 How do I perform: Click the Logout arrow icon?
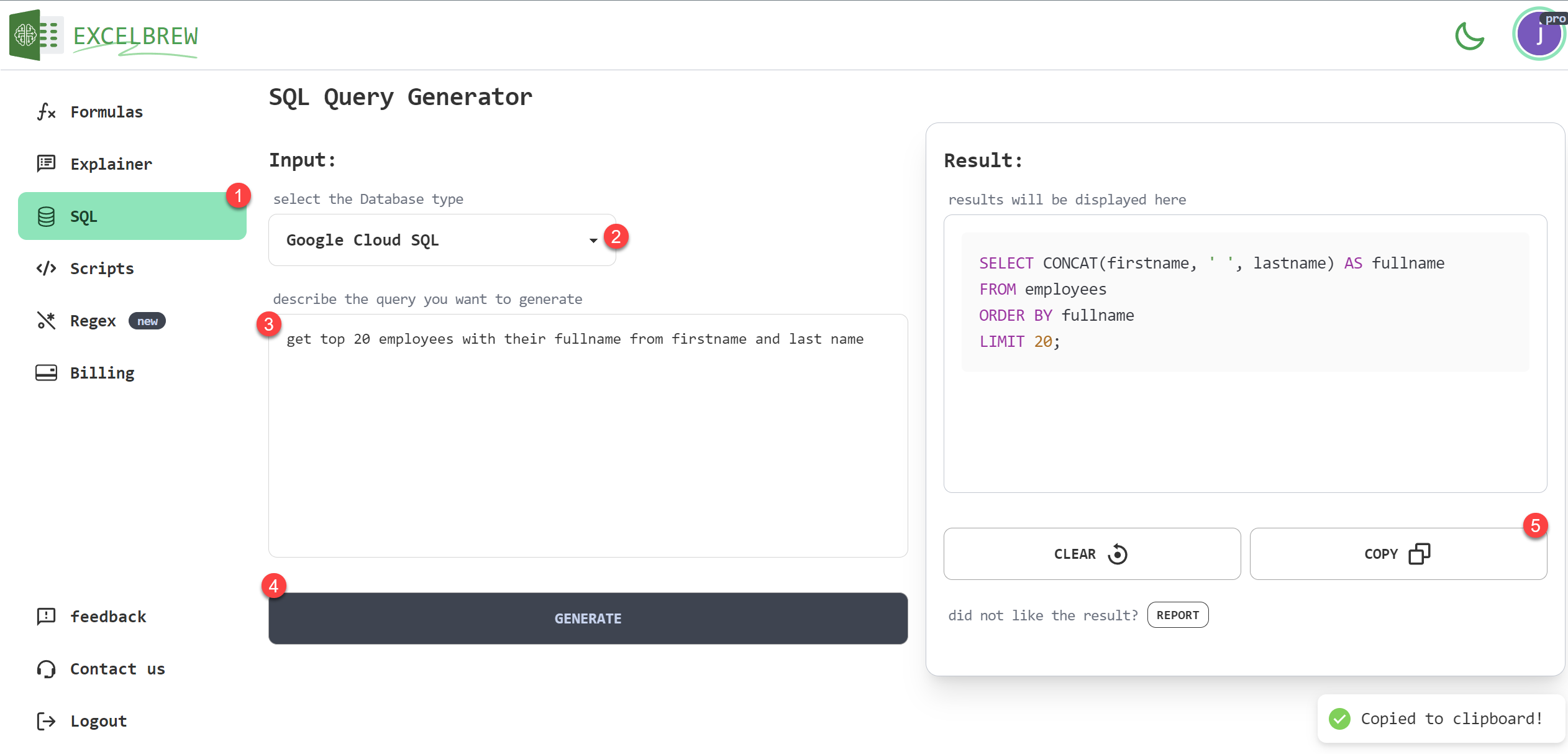47,721
